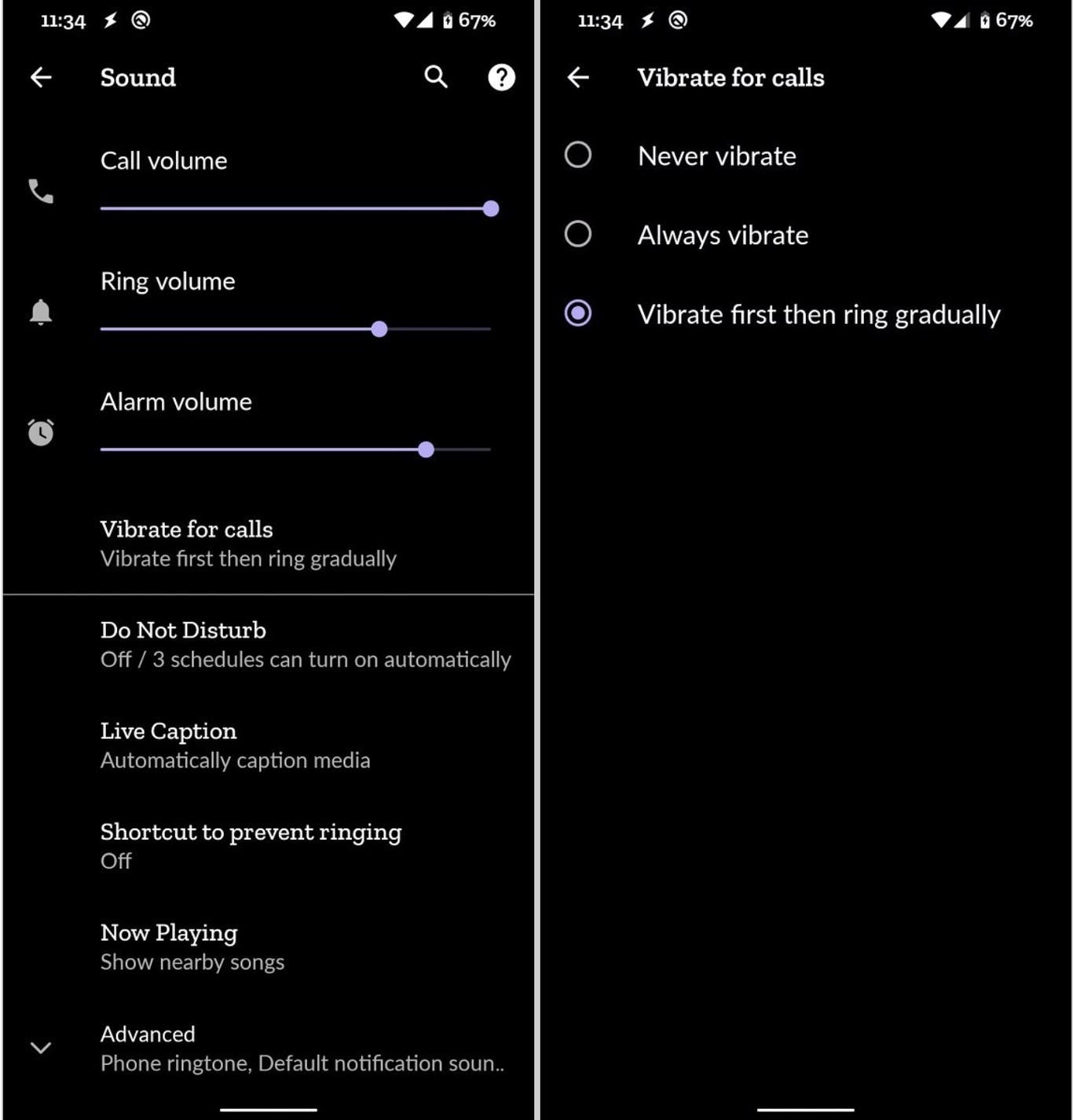Tap the phone icon beside Call volume

(41, 191)
